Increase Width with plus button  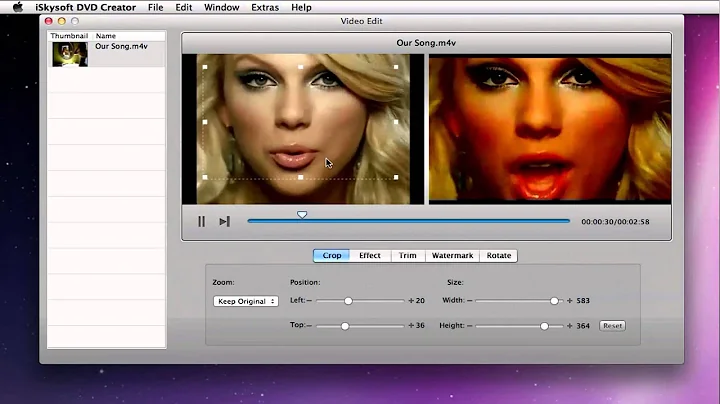[570, 301]
